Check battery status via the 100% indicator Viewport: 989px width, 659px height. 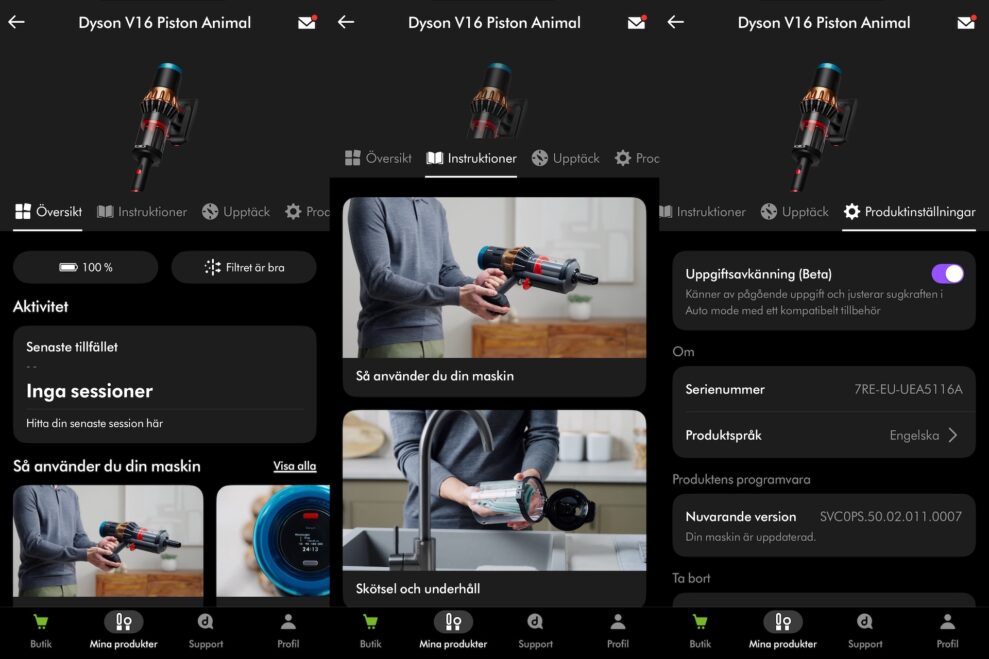point(85,267)
